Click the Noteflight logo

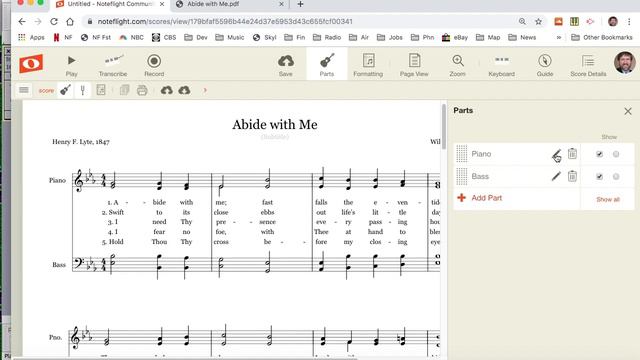click(x=31, y=64)
